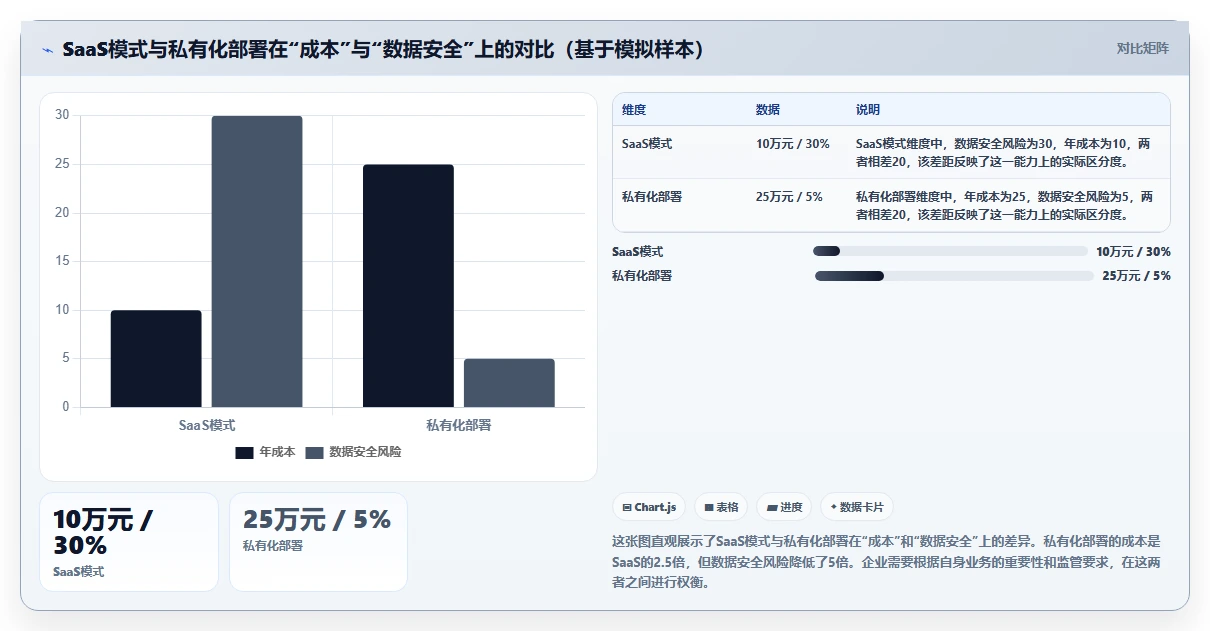The image size is (1210, 631).
Task: Click the 10万元 / 30% value after the progress bar
Action: 1133,252
